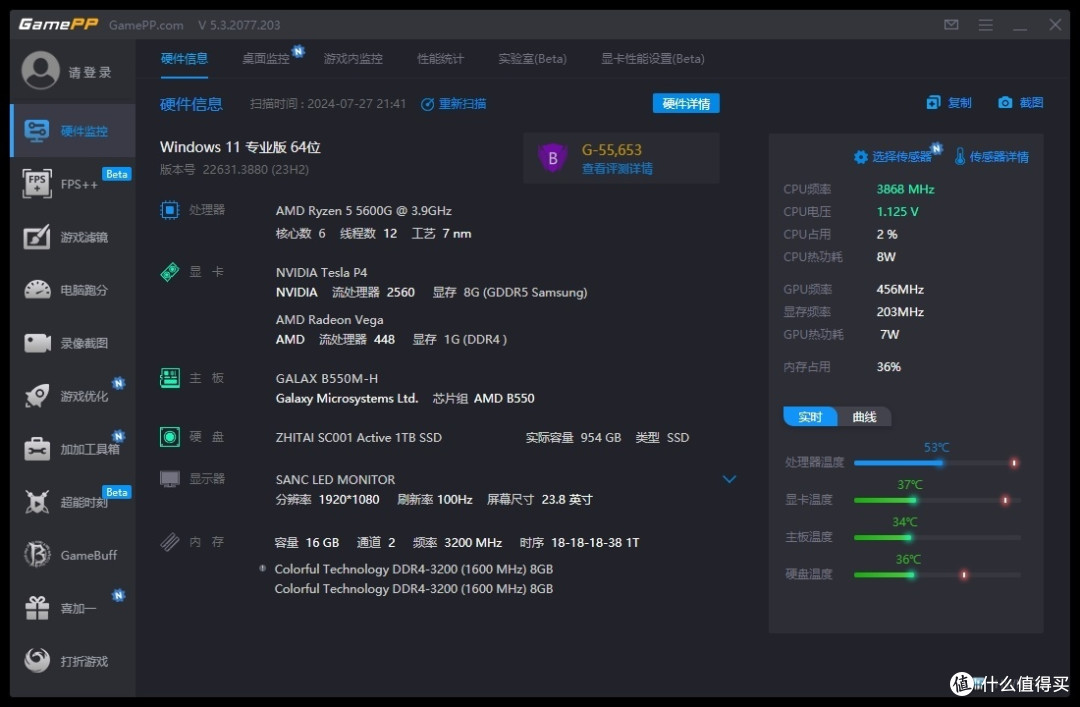This screenshot has width=1080, height=707.
Task: Click the 8W CPU热功耗 value
Action: (x=886, y=256)
